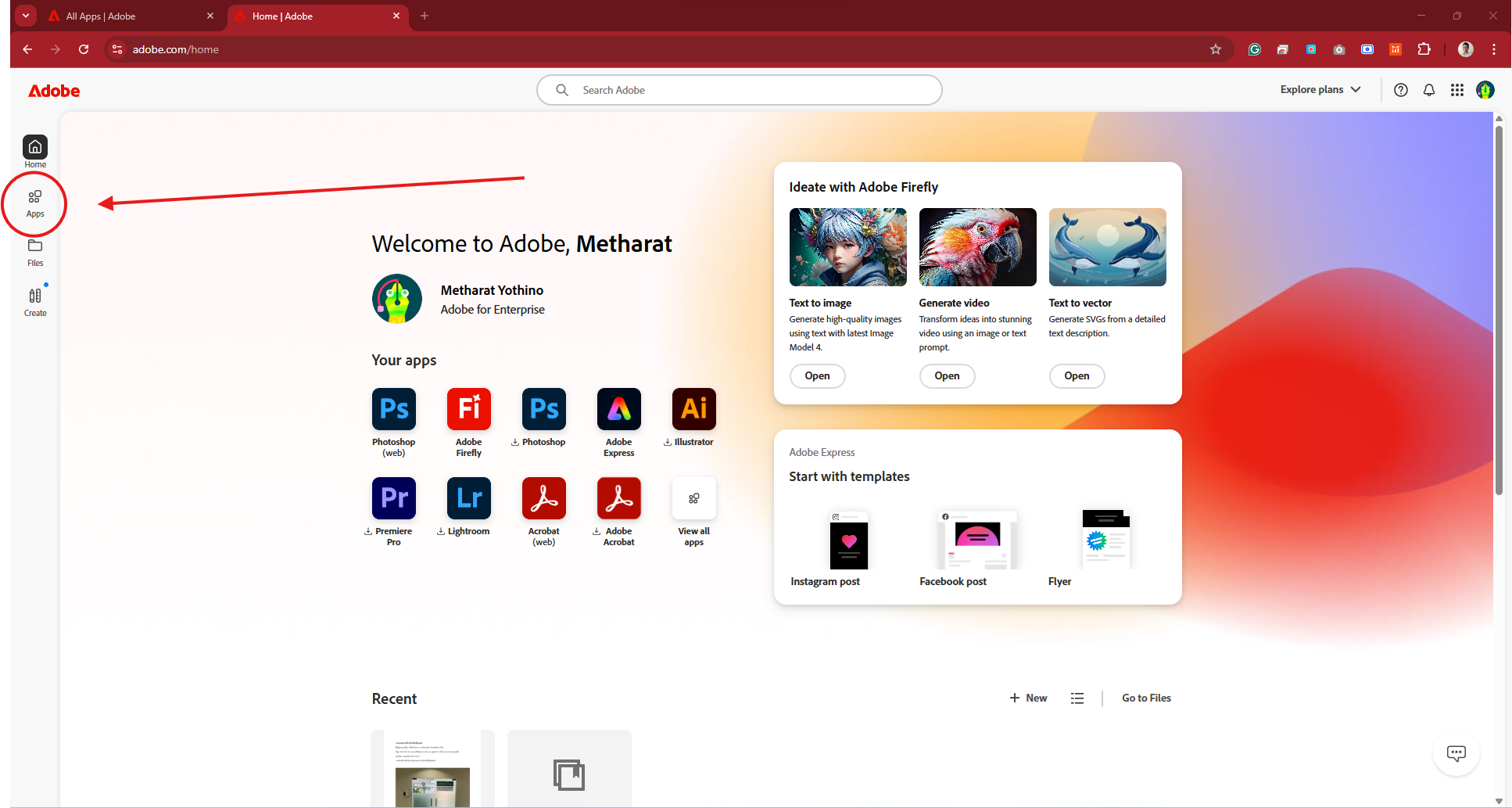Screen dimensions: 1512x808
Task: Open the second recent file placeholder
Action: tap(569, 769)
